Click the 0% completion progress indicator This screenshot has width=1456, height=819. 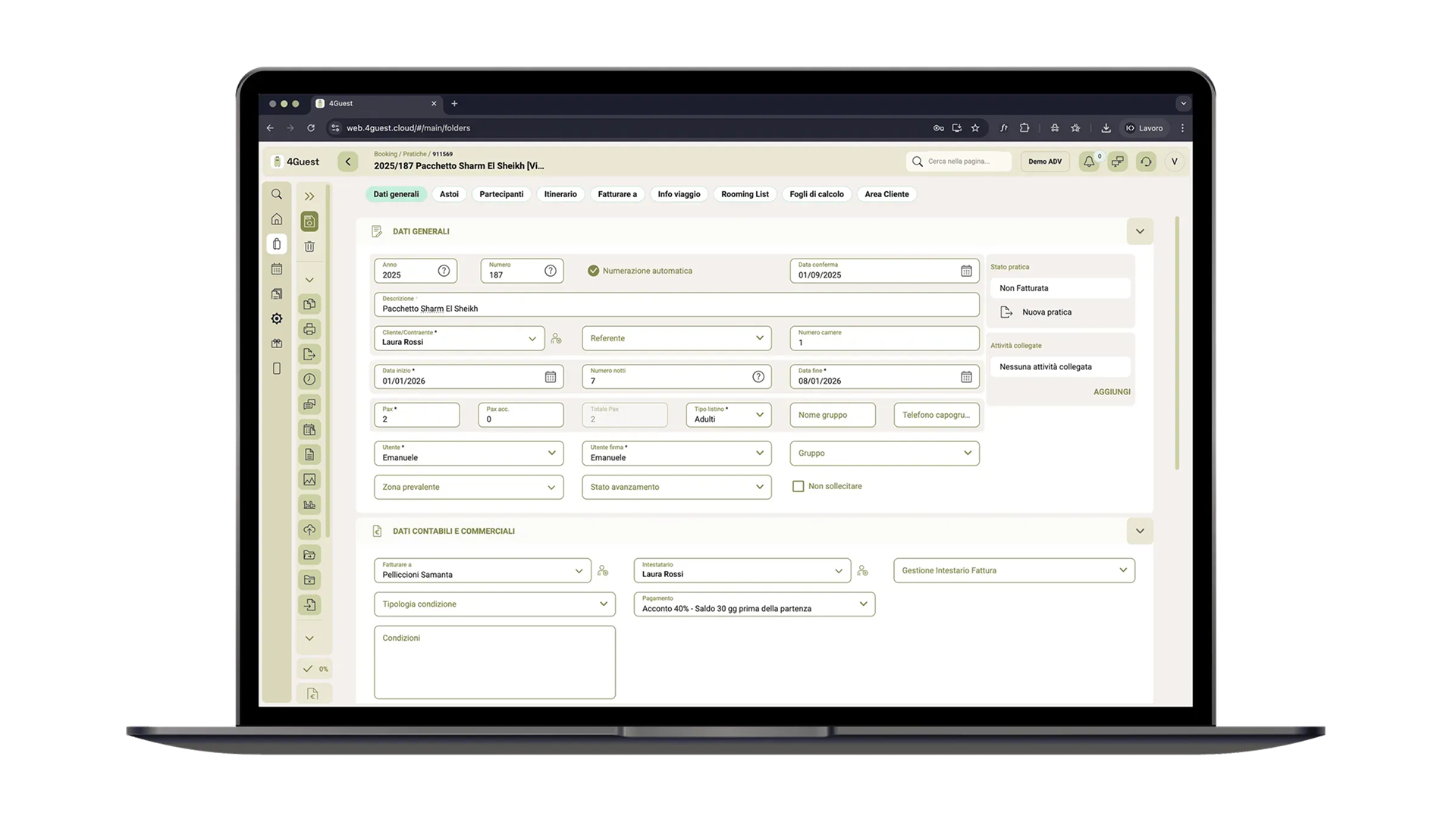click(x=316, y=669)
